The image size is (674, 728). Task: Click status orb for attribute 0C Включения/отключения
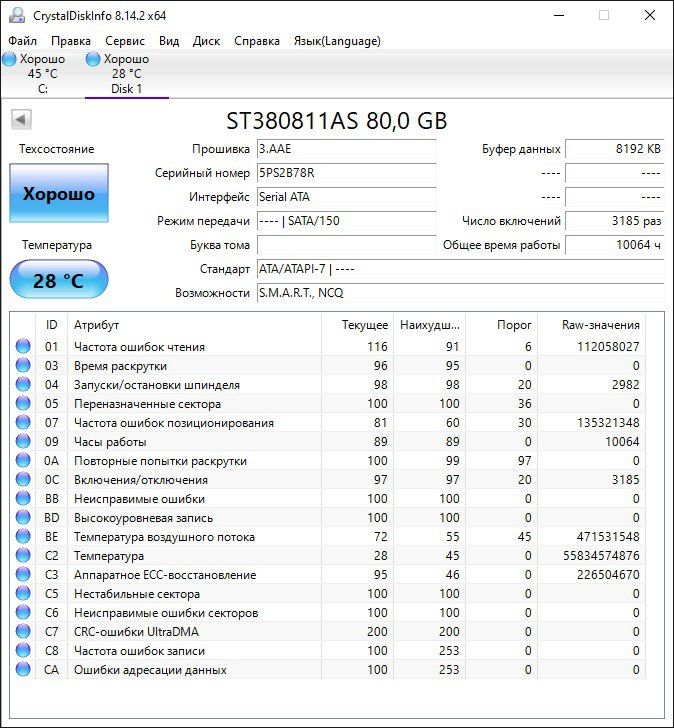pyautogui.click(x=23, y=480)
